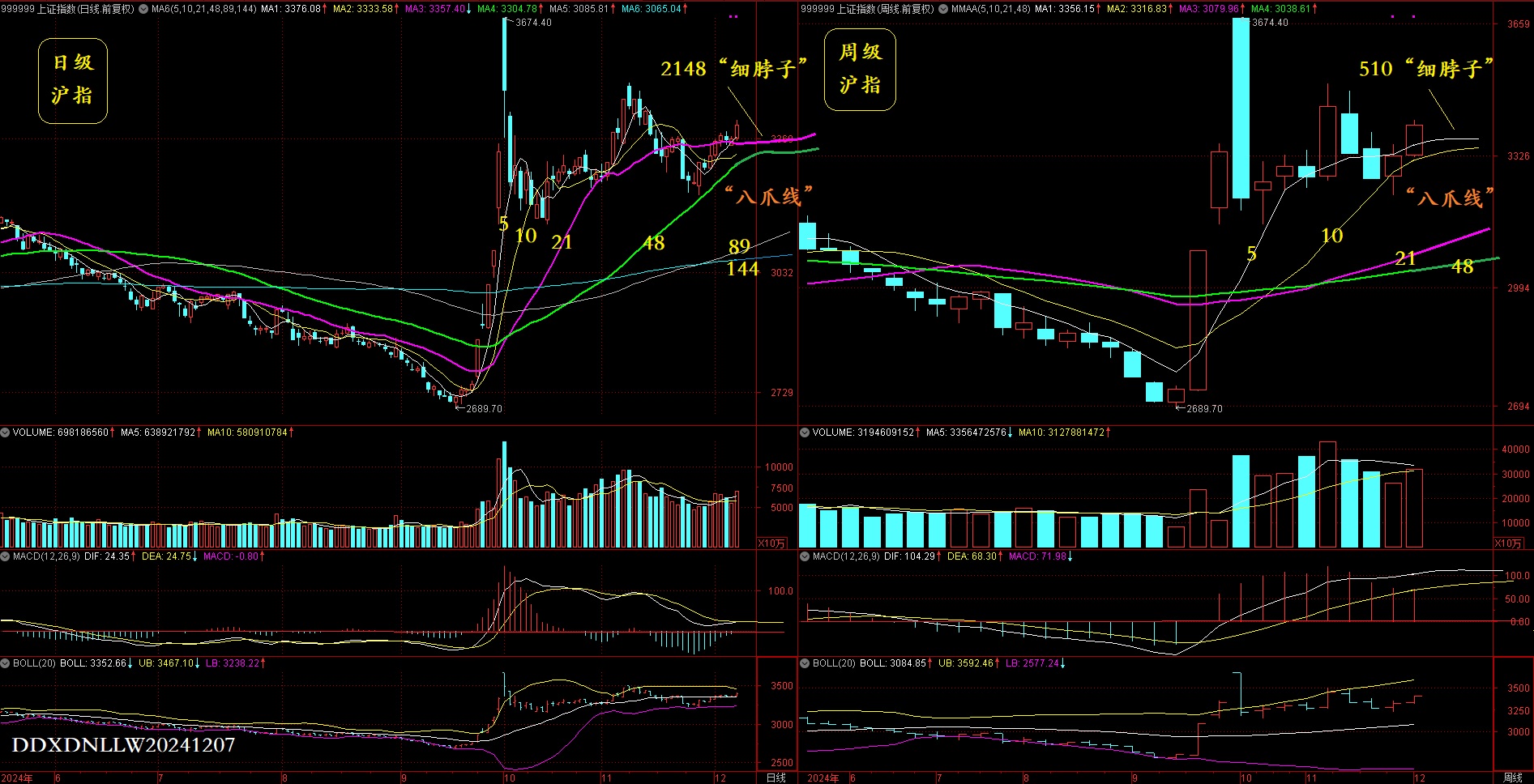Click the 3032 price on daily price axis

click(x=781, y=273)
